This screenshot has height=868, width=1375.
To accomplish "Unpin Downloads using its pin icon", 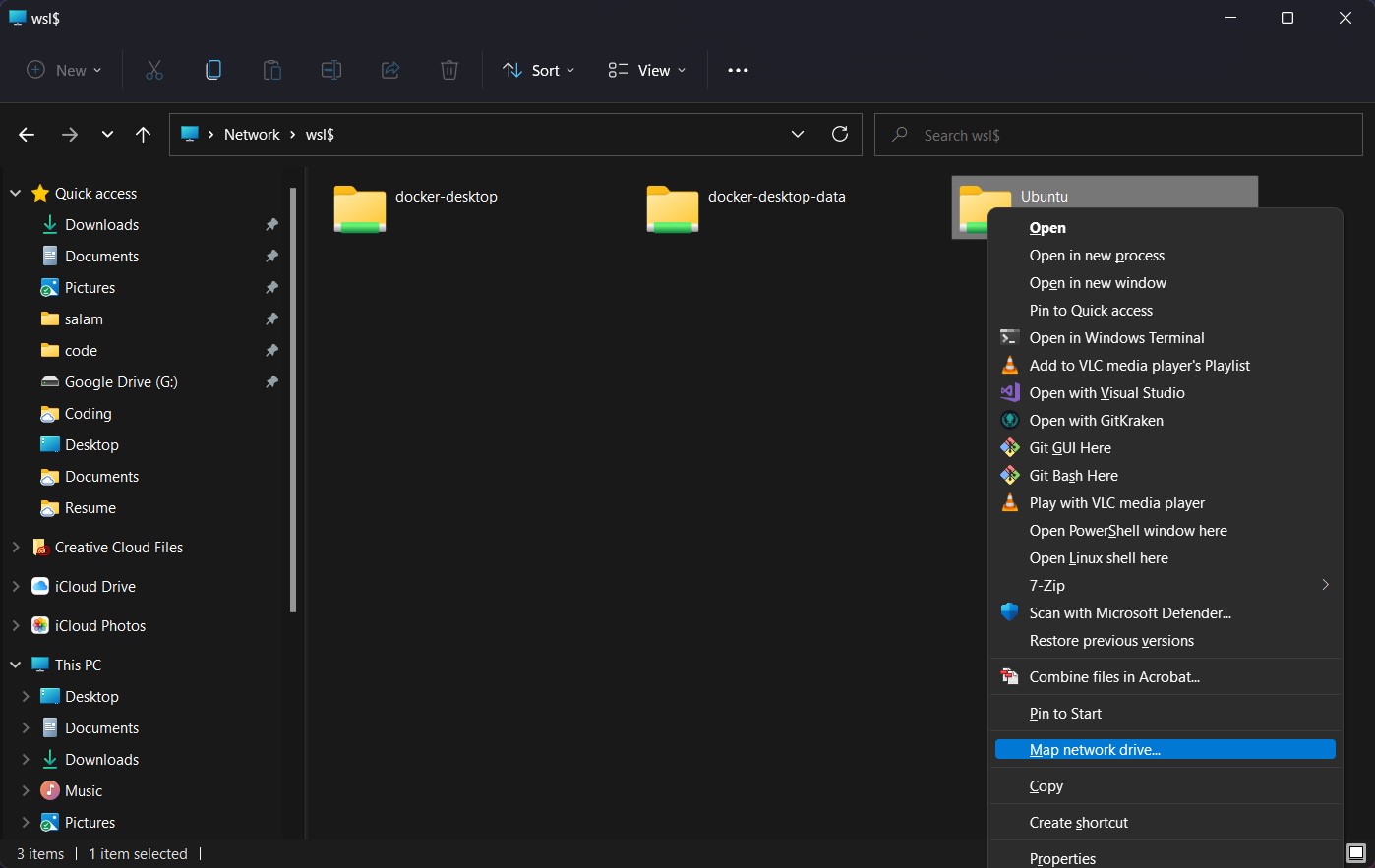I will click(x=271, y=225).
